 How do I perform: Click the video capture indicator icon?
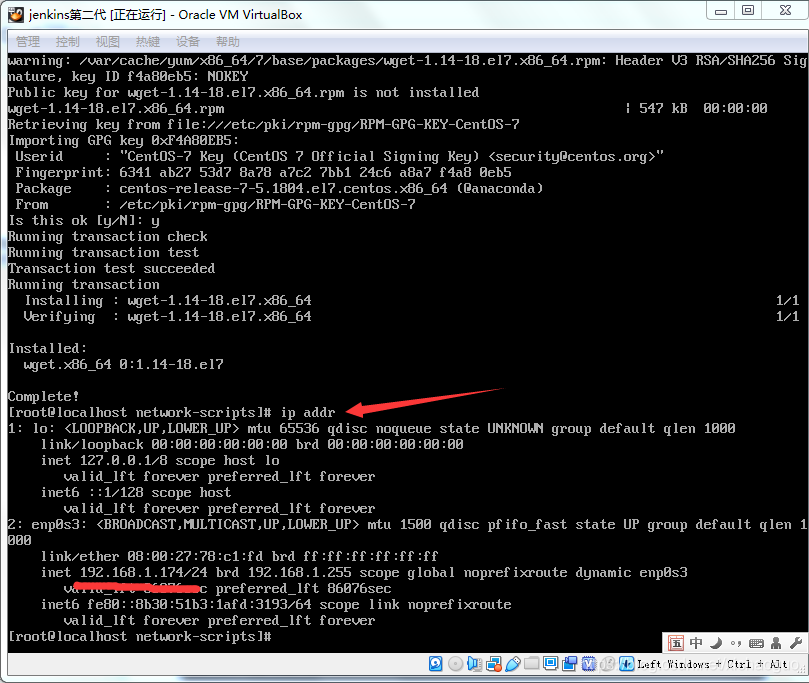[570, 664]
